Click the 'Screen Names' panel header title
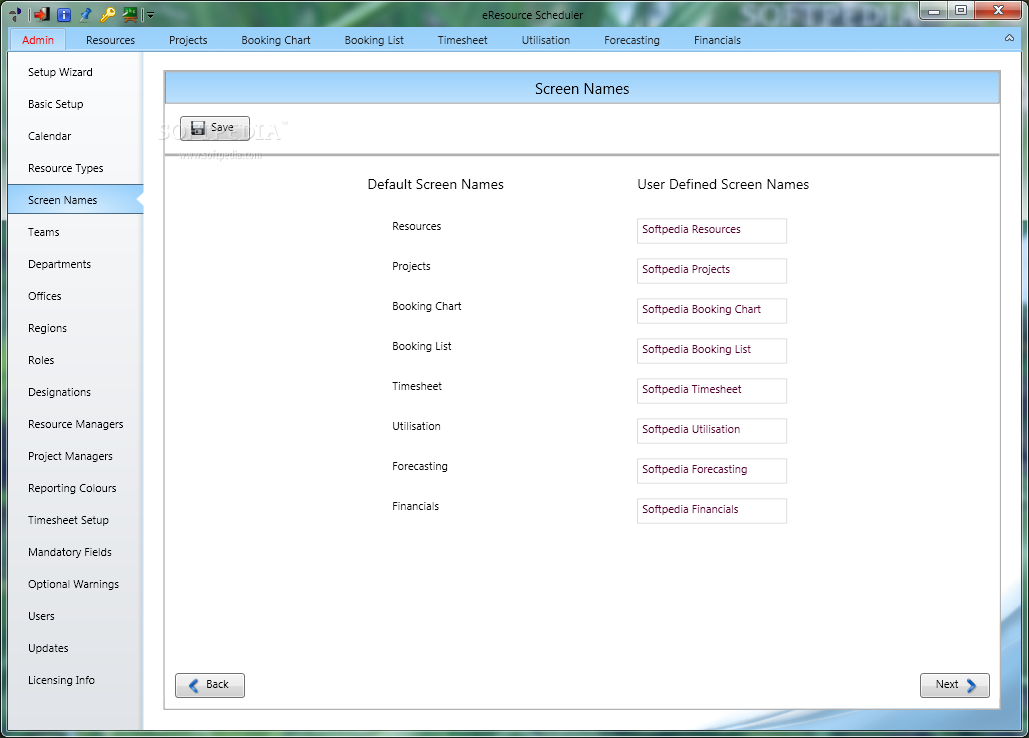Screen dimensions: 1029x738 point(582,89)
